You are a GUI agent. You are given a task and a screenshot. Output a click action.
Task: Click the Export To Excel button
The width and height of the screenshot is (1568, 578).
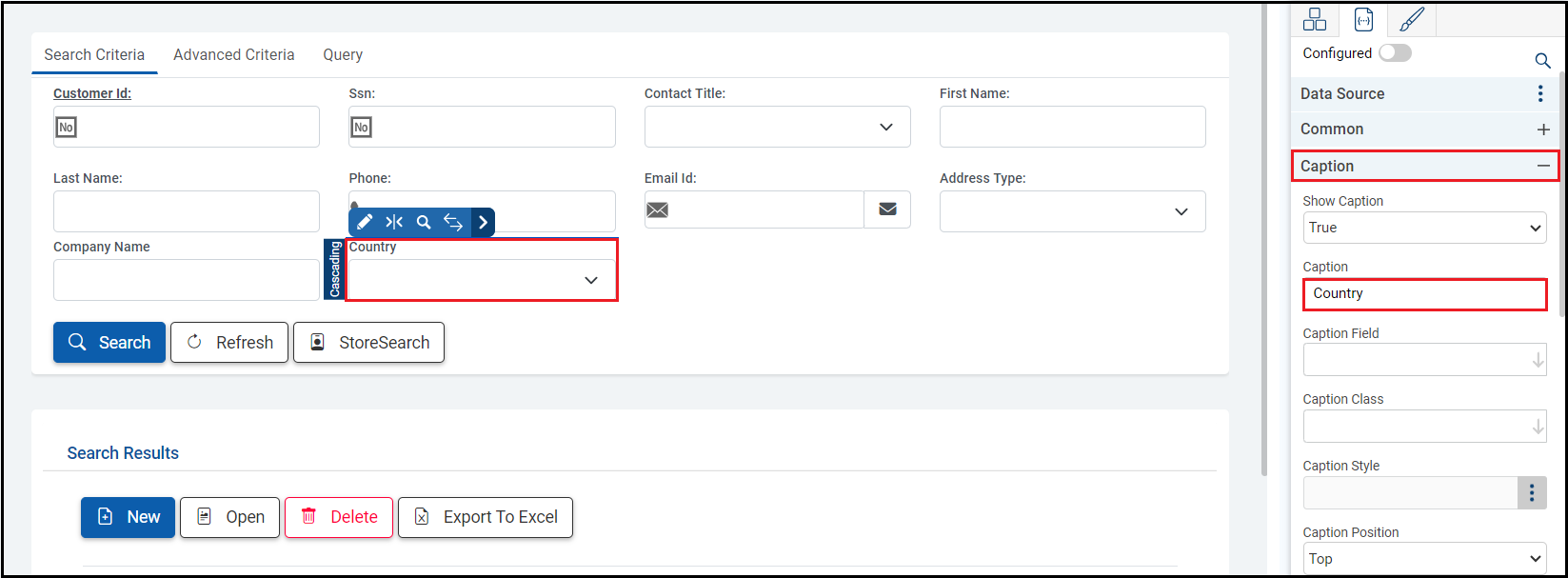(x=486, y=517)
